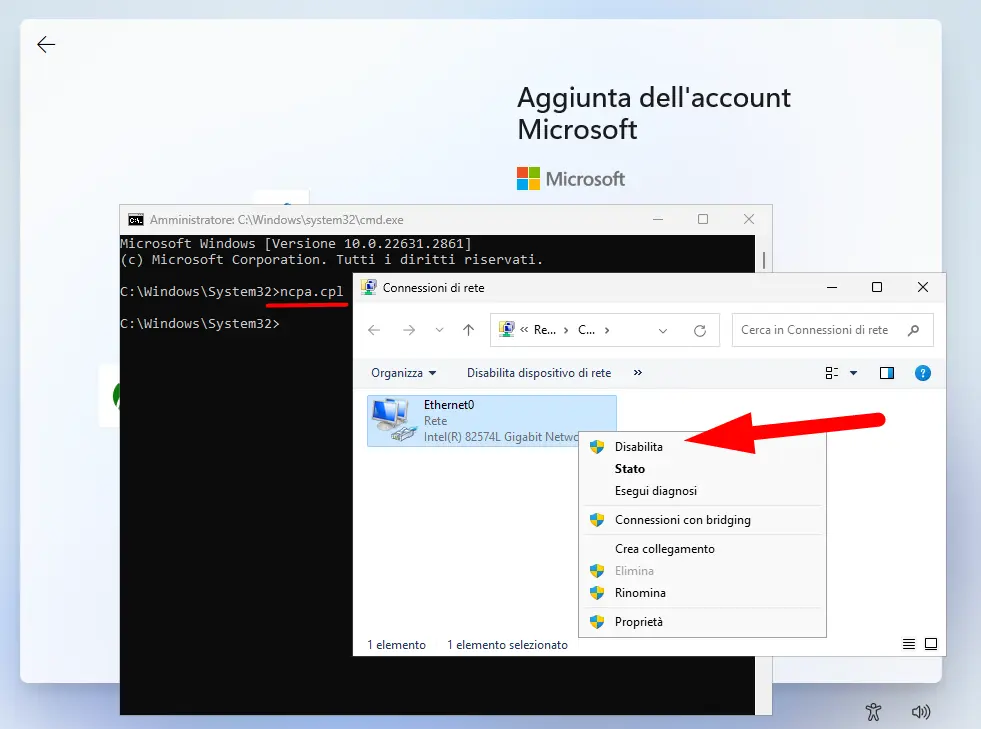
Task: Open the Organizza dropdown menu
Action: 404,373
